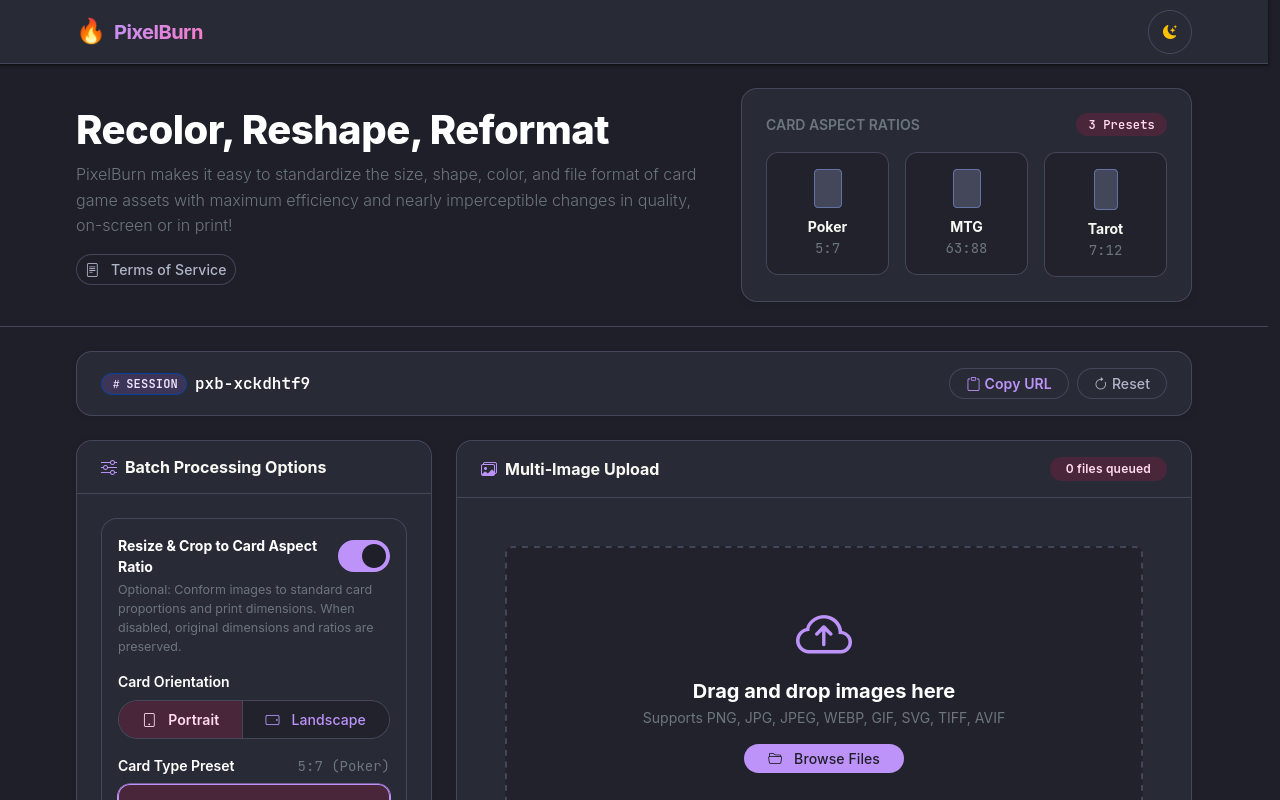1280x800 pixels.
Task: Click the Recolor, Reshape, Reformat heading
Action: [343, 130]
